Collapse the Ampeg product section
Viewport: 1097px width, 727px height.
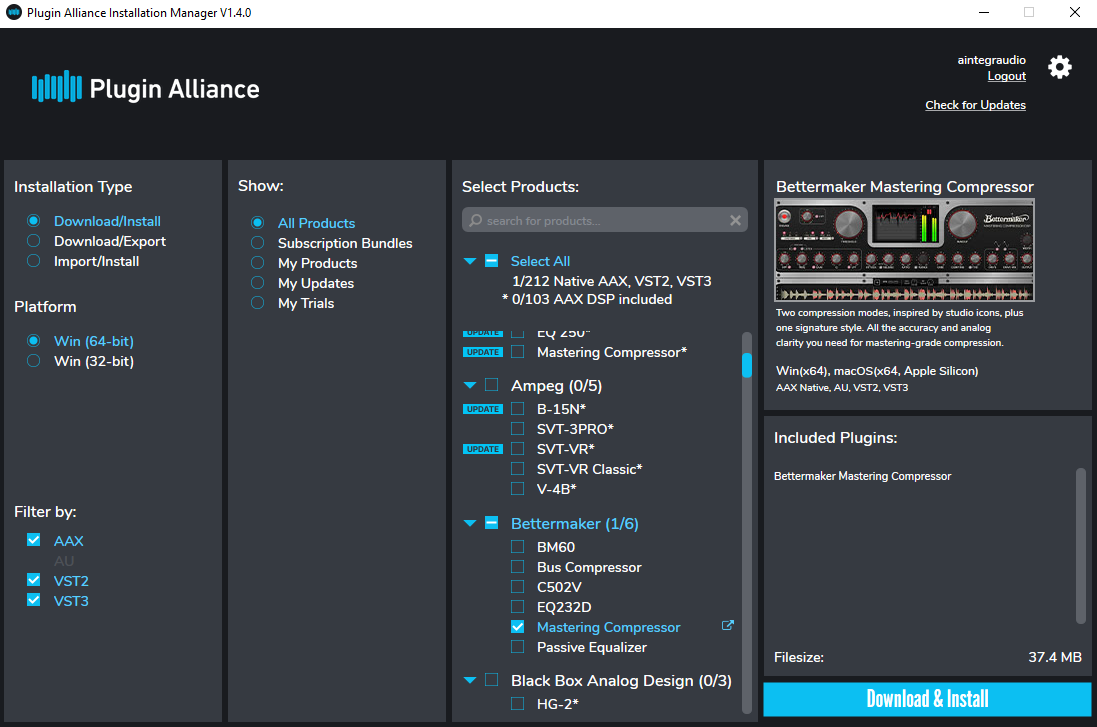click(x=470, y=384)
